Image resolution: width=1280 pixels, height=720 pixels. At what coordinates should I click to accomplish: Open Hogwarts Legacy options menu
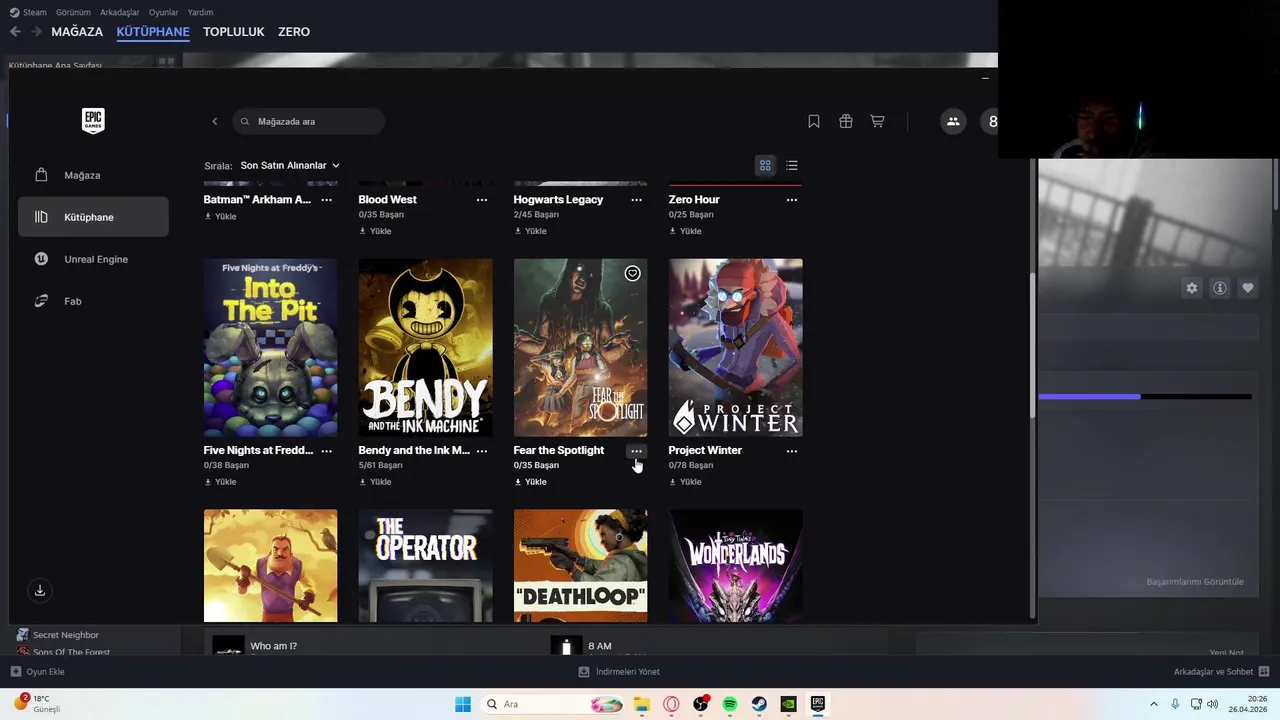637,200
